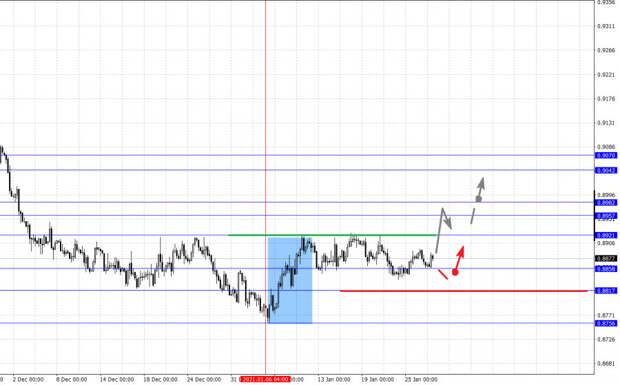Screen dimensions: 620x385
Task: Click the 13 Jan 00:00 date label
Action: pos(334,379)
